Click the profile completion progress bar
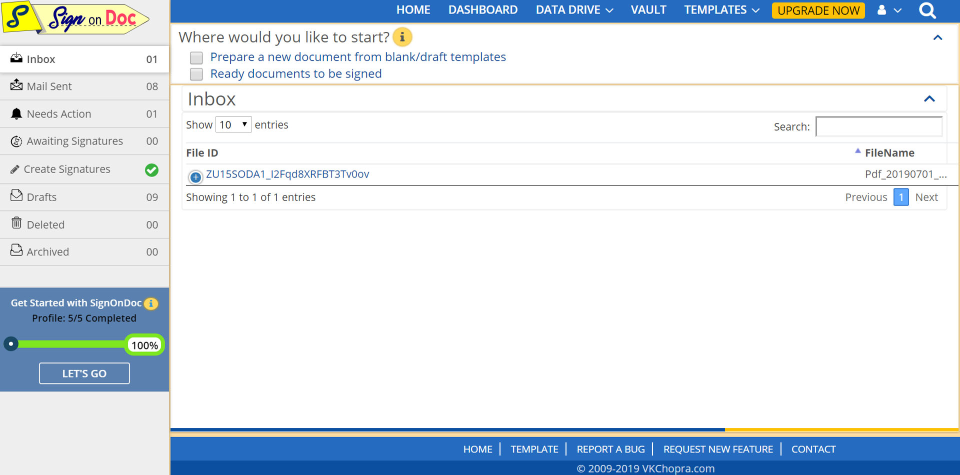960x475 pixels. click(x=84, y=345)
